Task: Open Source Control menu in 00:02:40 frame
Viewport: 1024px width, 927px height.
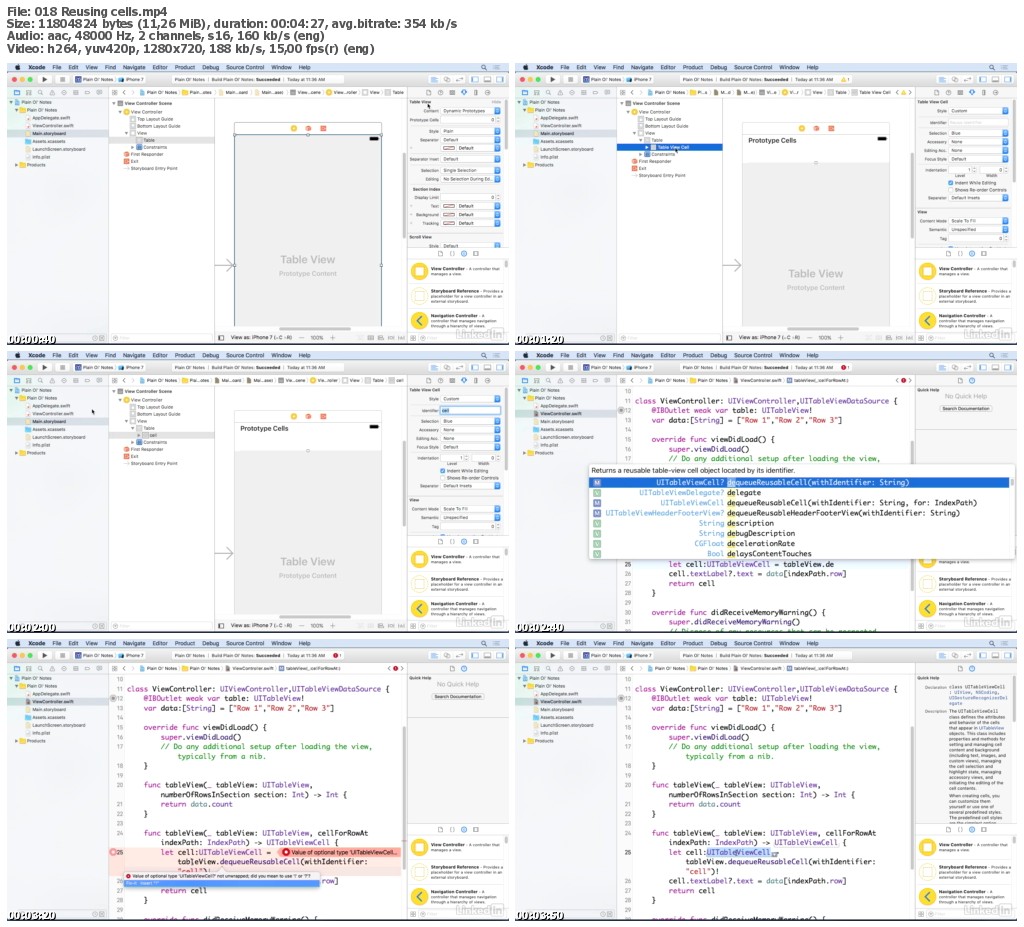Action: click(x=753, y=355)
